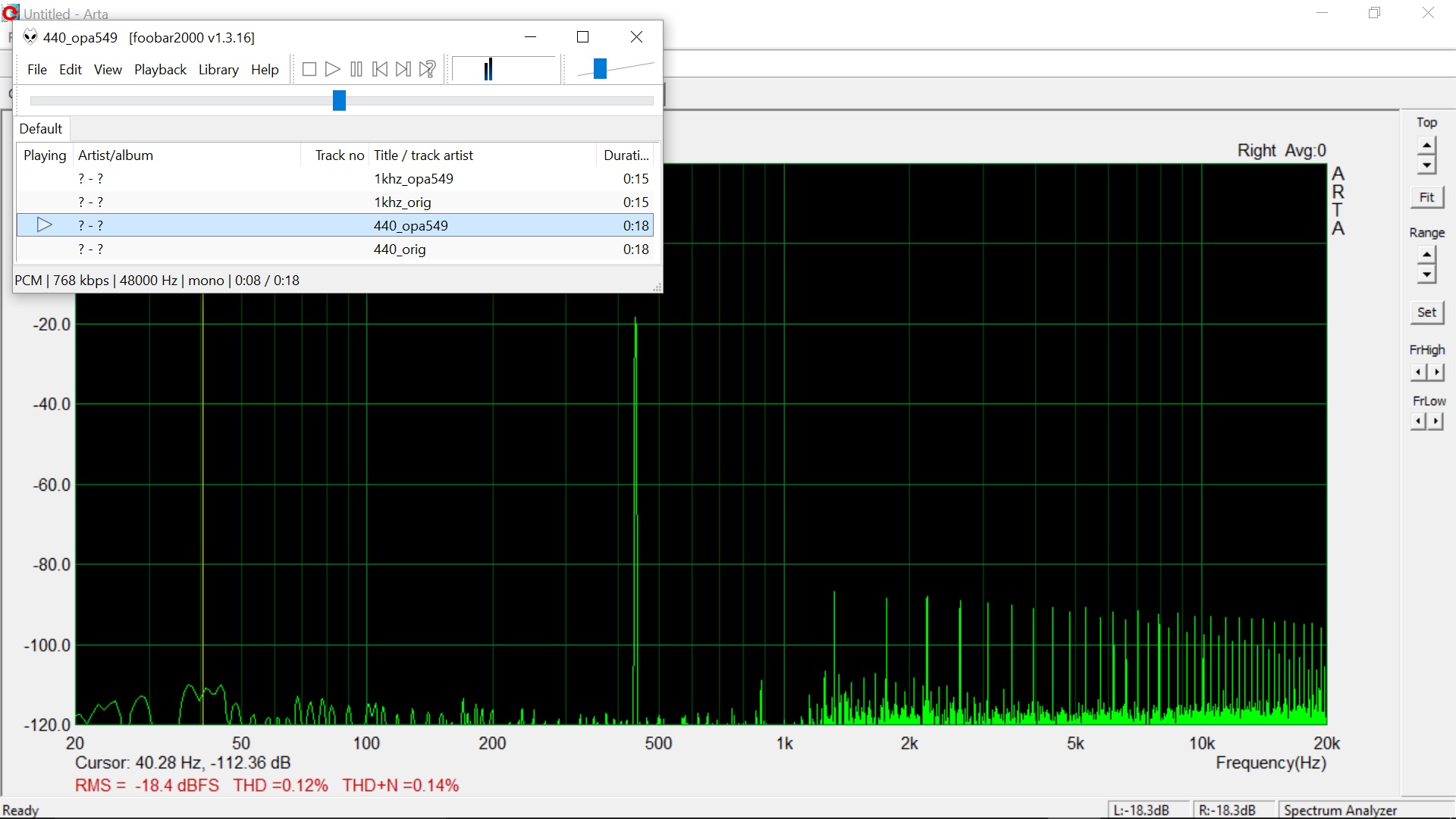Open the View menu in foobar2000
1456x819 pixels.
click(x=108, y=70)
